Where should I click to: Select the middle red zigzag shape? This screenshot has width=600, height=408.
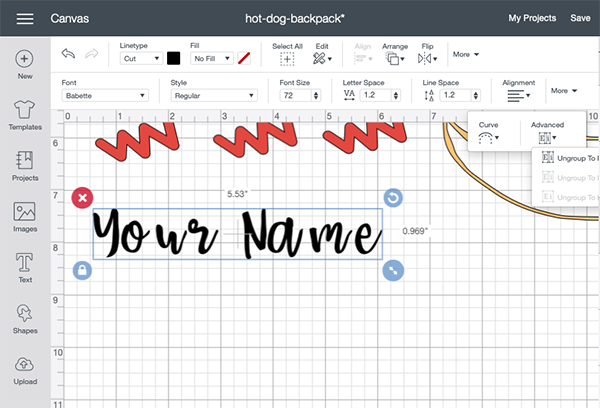tap(256, 139)
